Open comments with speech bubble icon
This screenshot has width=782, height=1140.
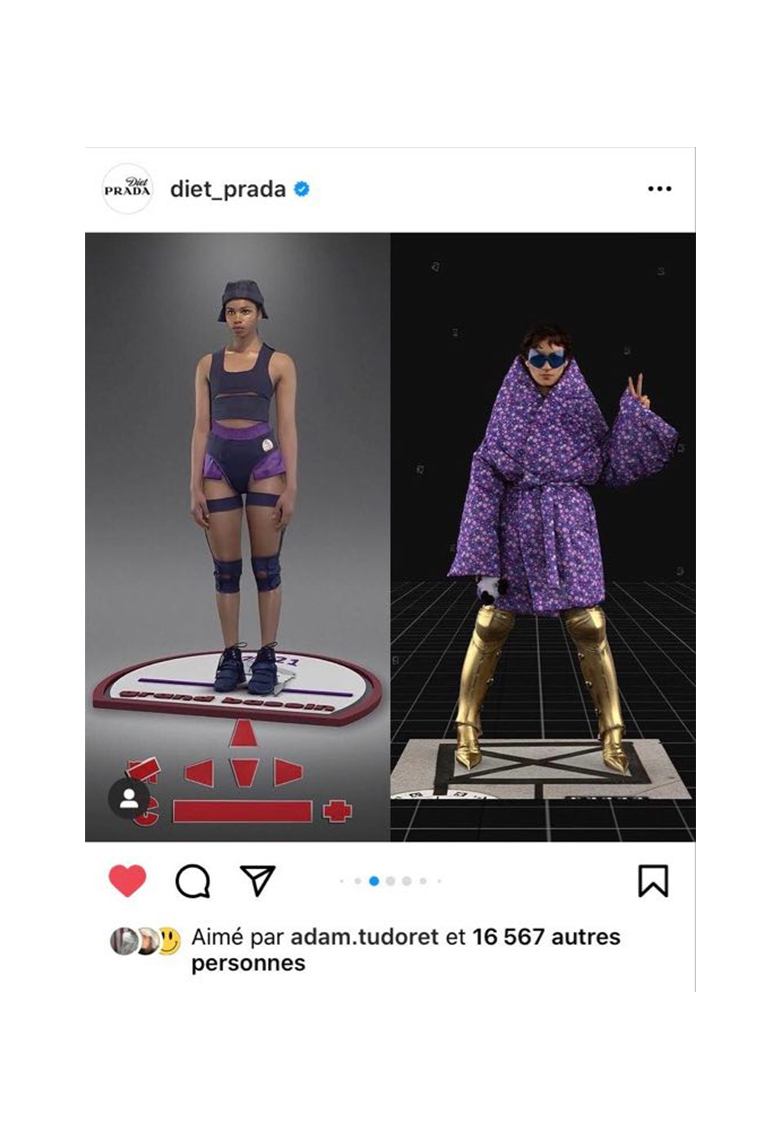pyautogui.click(x=193, y=881)
